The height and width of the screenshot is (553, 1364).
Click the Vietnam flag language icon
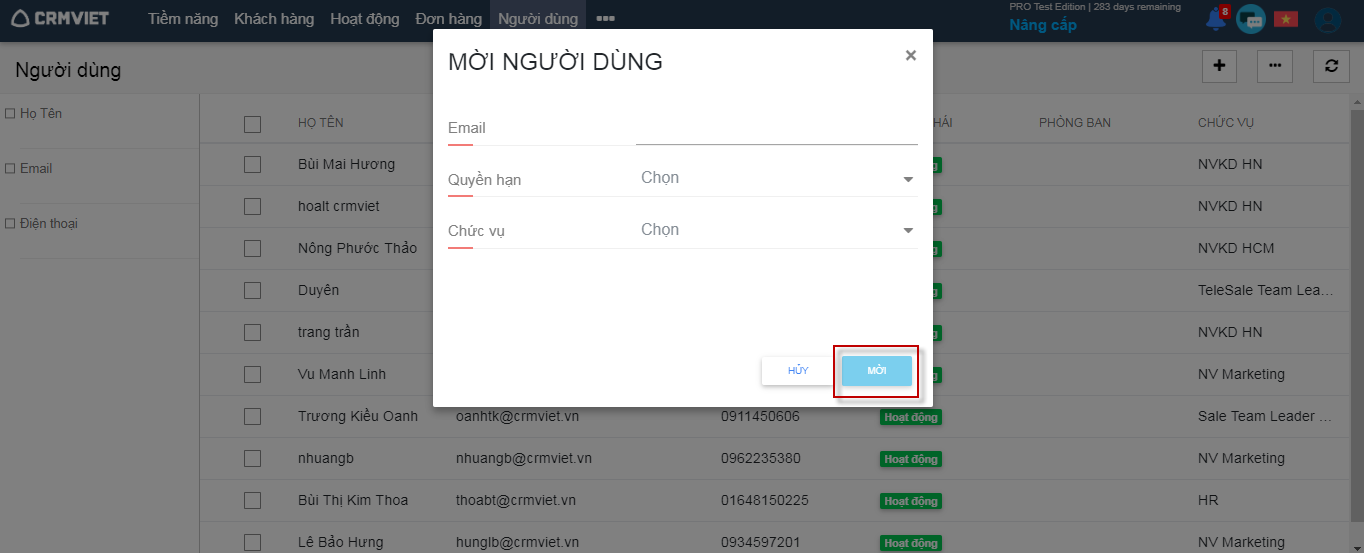coord(1285,19)
